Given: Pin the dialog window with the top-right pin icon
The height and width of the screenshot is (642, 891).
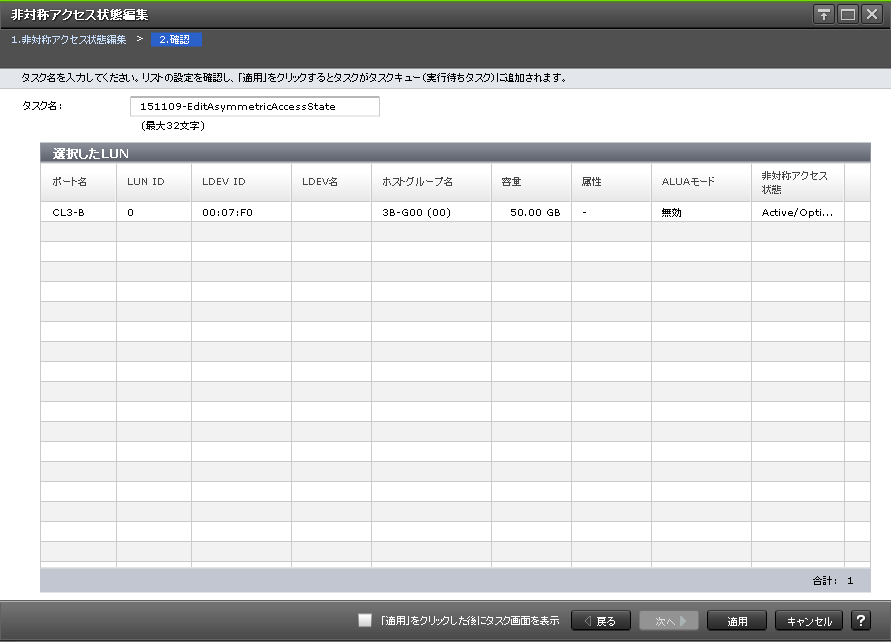Looking at the screenshot, I should pos(824,14).
